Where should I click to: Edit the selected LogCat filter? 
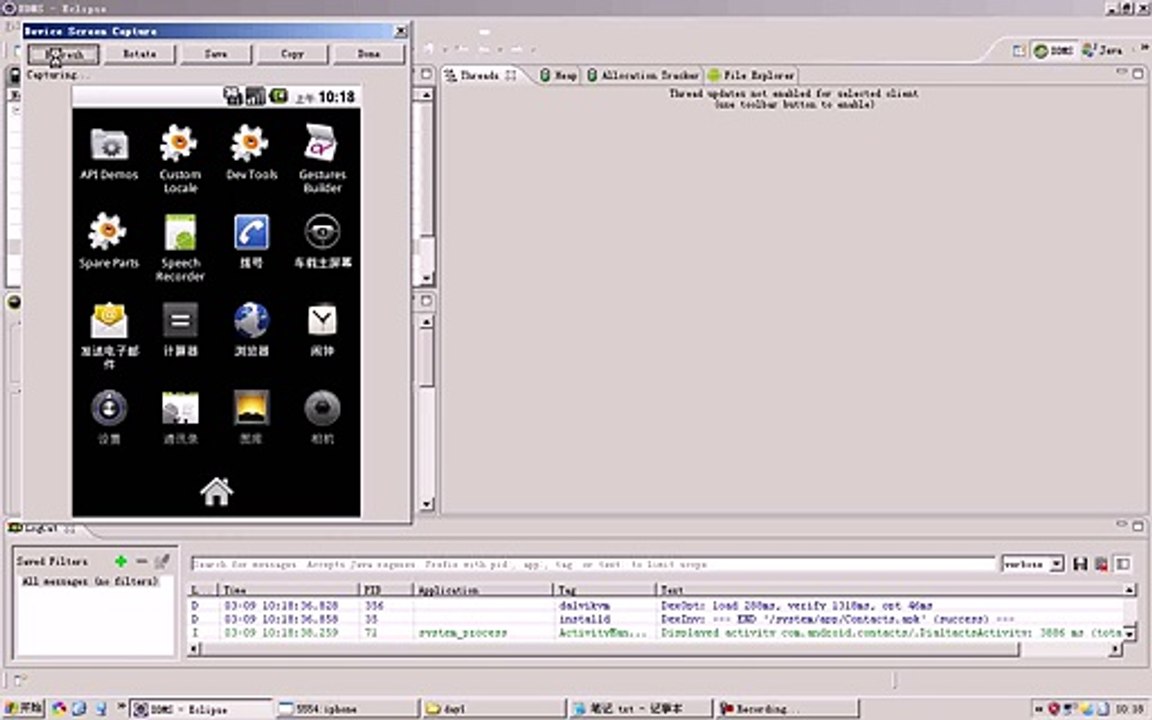(x=162, y=561)
